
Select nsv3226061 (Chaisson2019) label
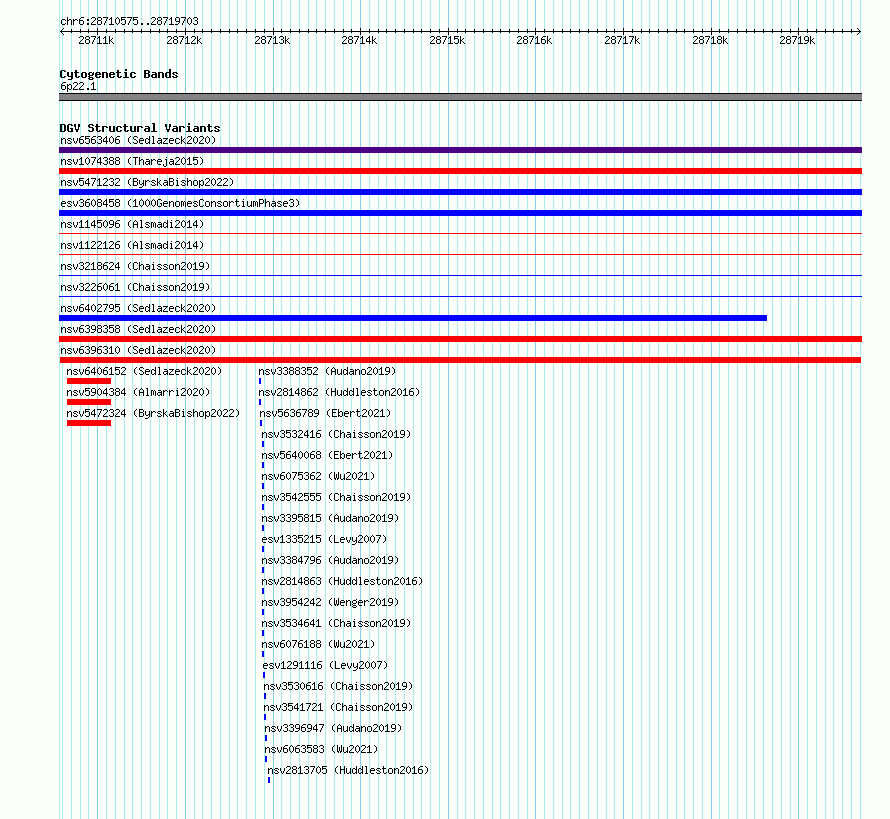(x=135, y=287)
